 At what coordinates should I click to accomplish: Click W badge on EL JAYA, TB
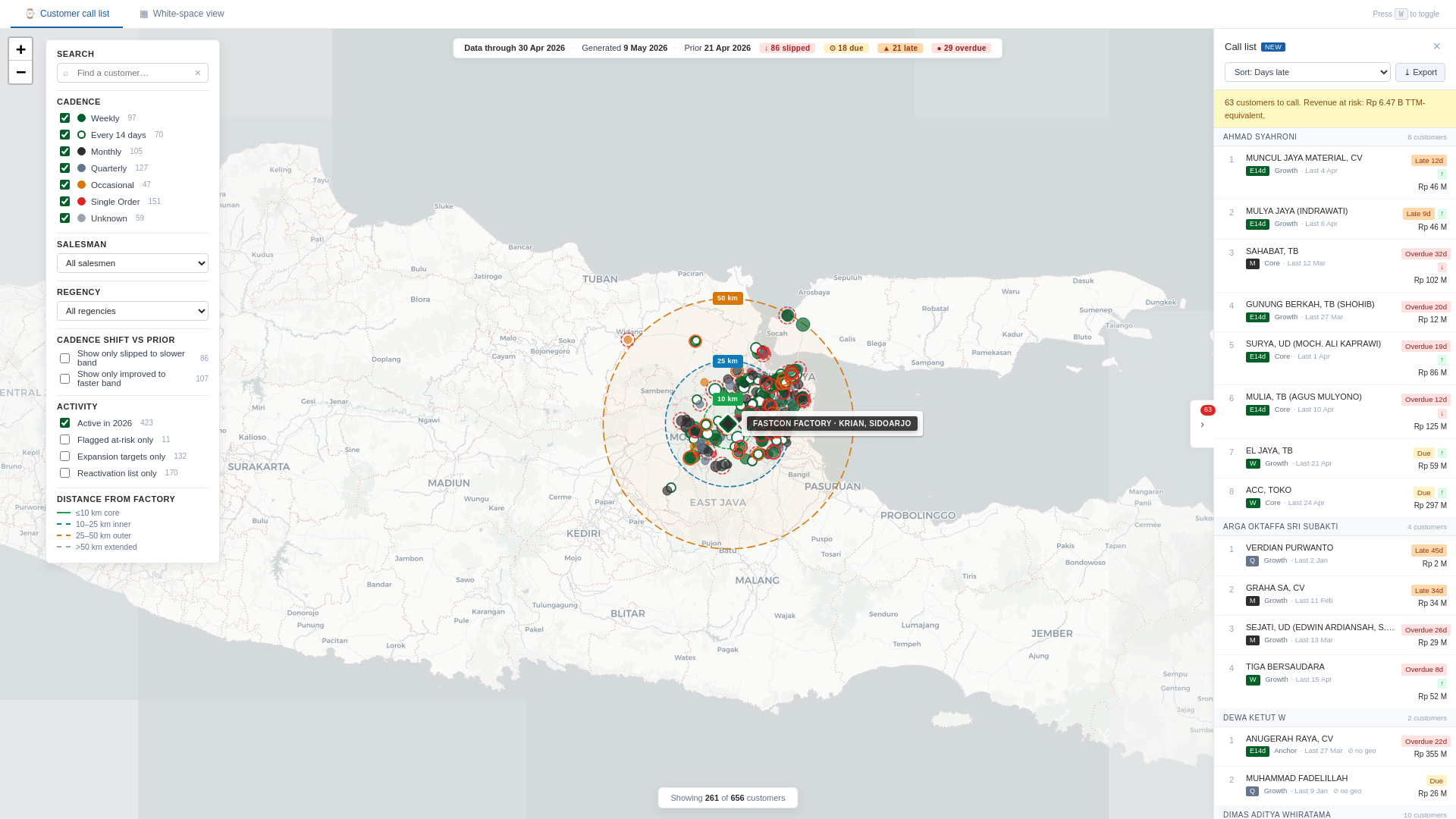[1253, 463]
